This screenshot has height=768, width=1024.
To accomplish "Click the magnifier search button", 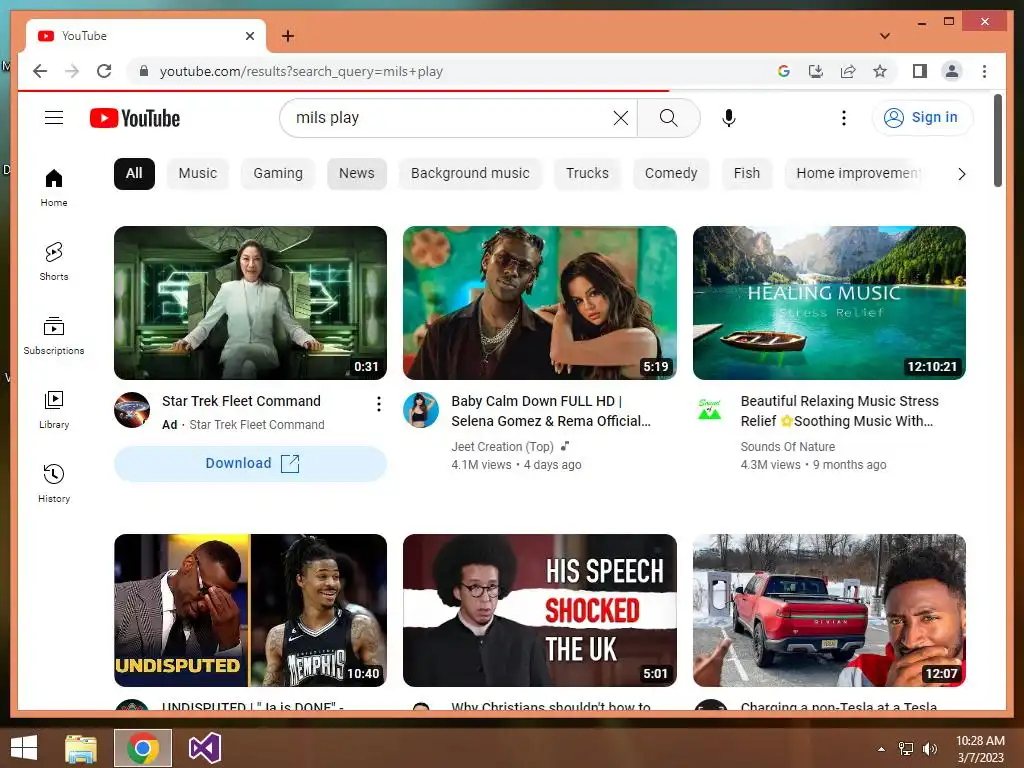I will click(x=668, y=118).
